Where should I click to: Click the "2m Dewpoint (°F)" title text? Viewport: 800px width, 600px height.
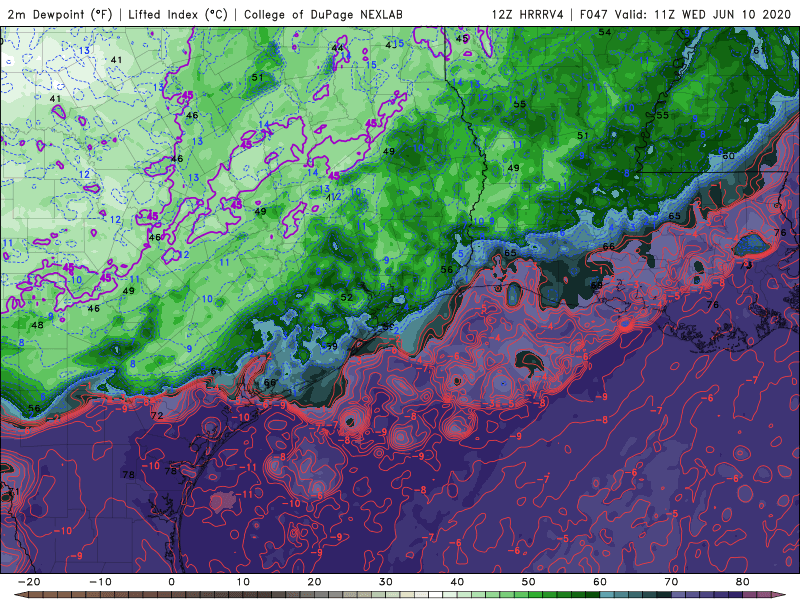coord(60,14)
